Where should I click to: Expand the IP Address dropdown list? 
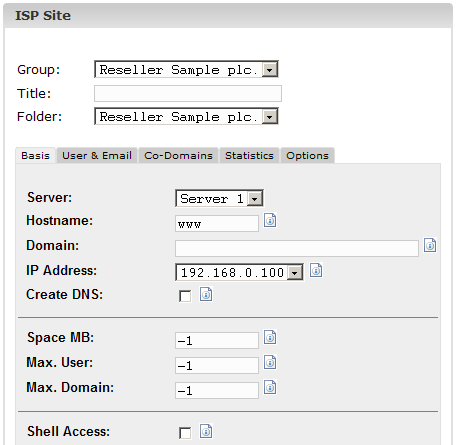click(x=239, y=272)
